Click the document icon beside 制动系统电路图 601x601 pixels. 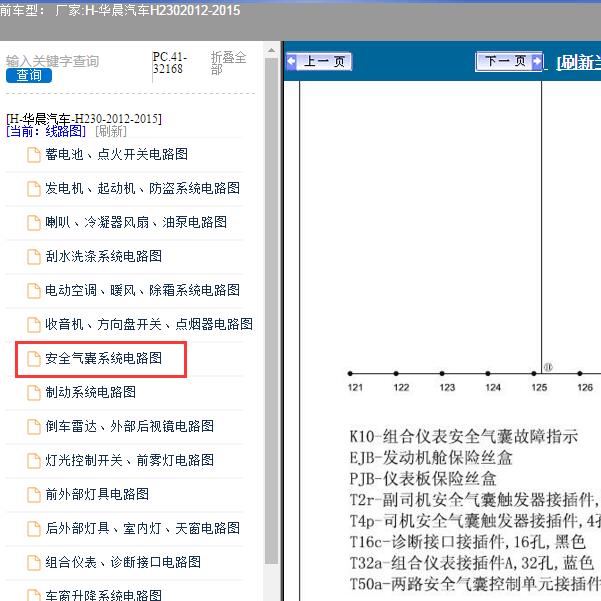35,392
